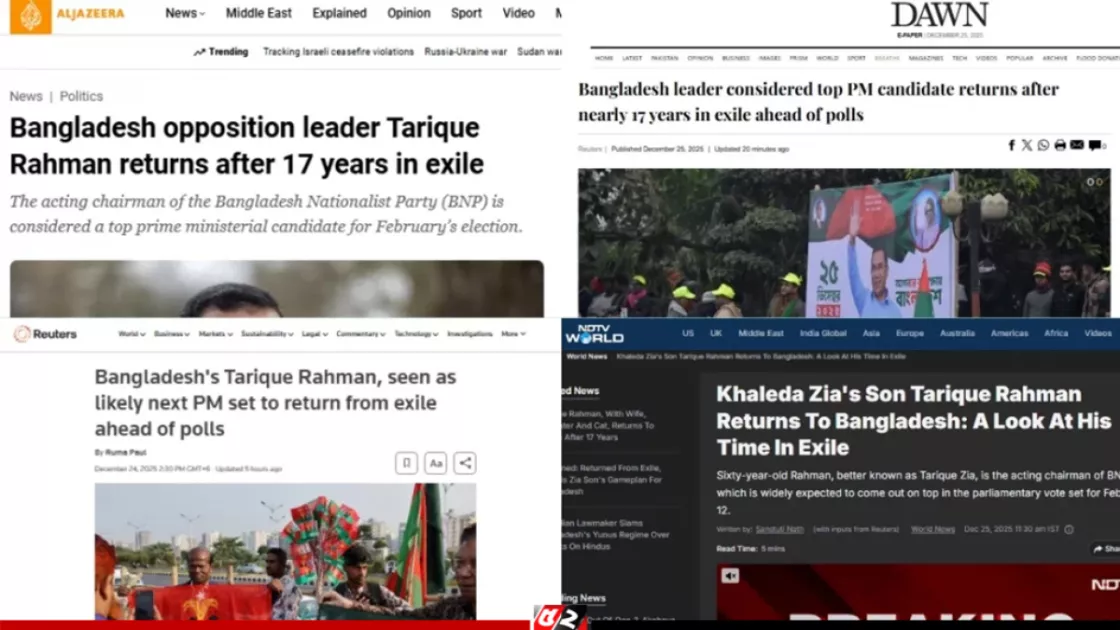Unmute the NDTV video speaker icon
1120x630 pixels.
(x=730, y=576)
